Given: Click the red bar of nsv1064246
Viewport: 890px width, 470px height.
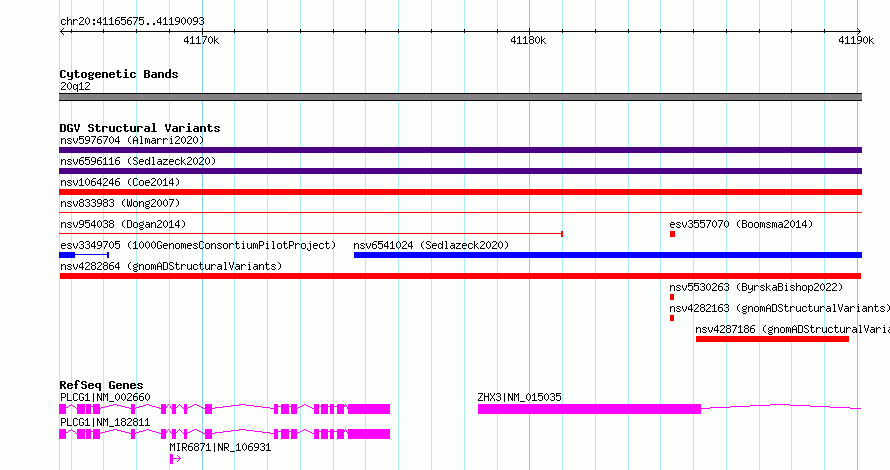Looking at the screenshot, I should coord(460,192).
